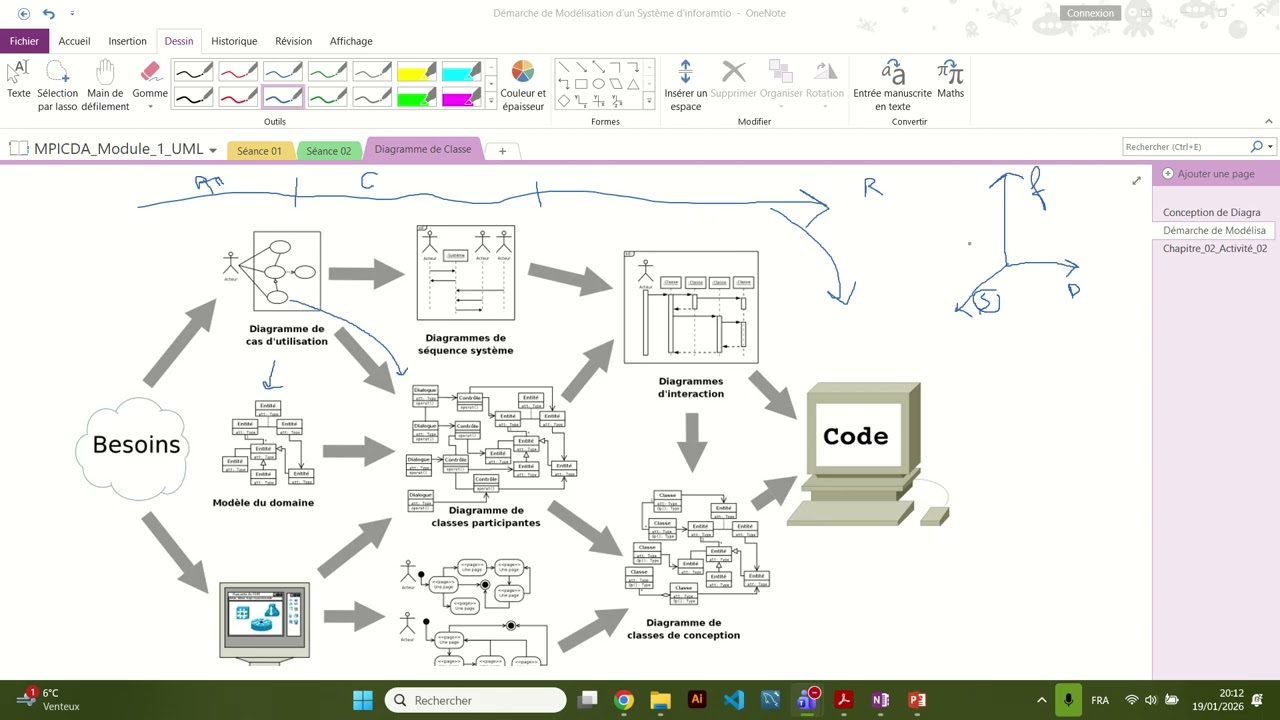Select the cyan highlighter

click(462, 71)
